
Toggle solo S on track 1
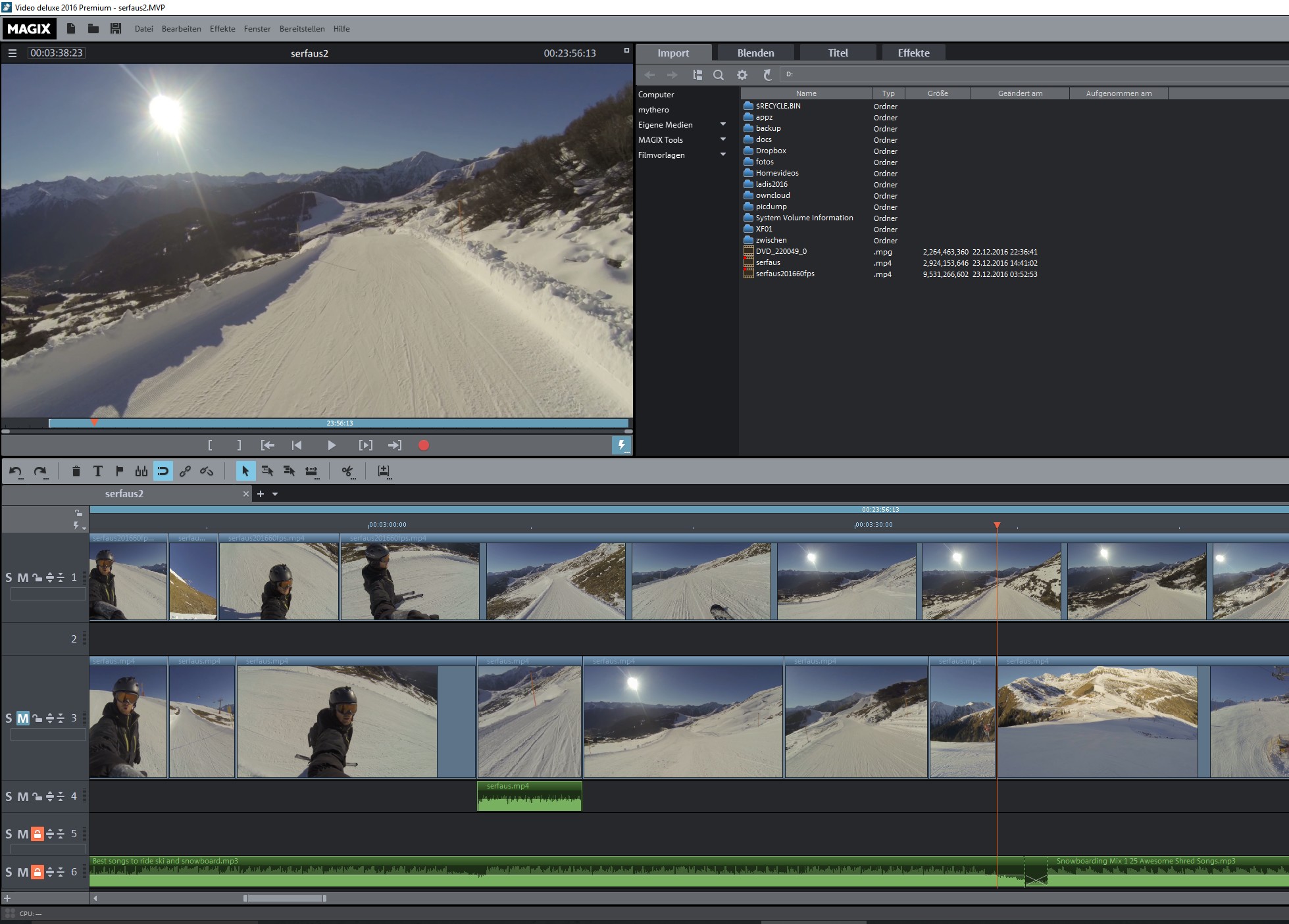click(x=9, y=577)
